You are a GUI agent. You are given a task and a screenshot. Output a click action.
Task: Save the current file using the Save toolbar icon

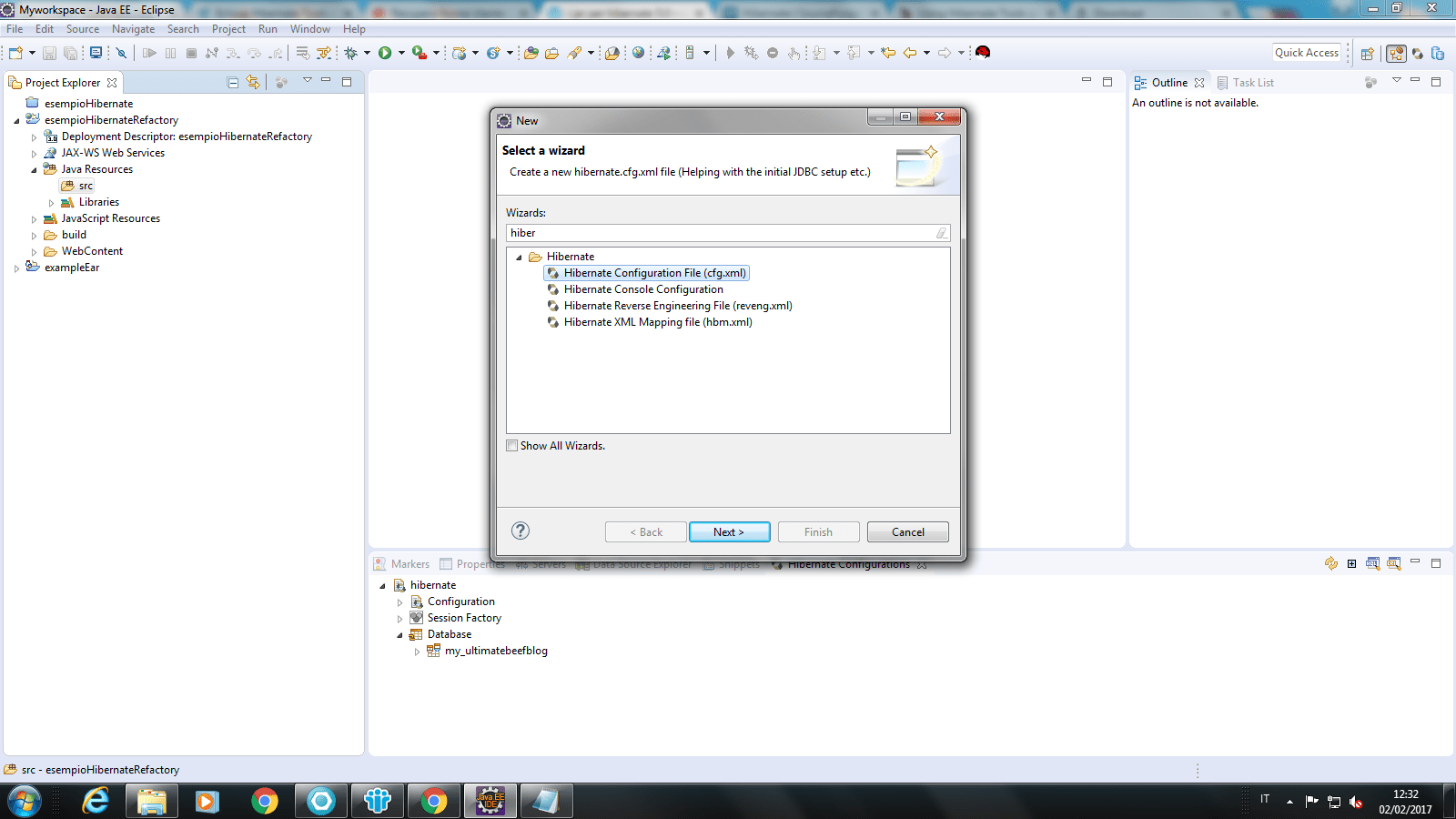(x=48, y=52)
